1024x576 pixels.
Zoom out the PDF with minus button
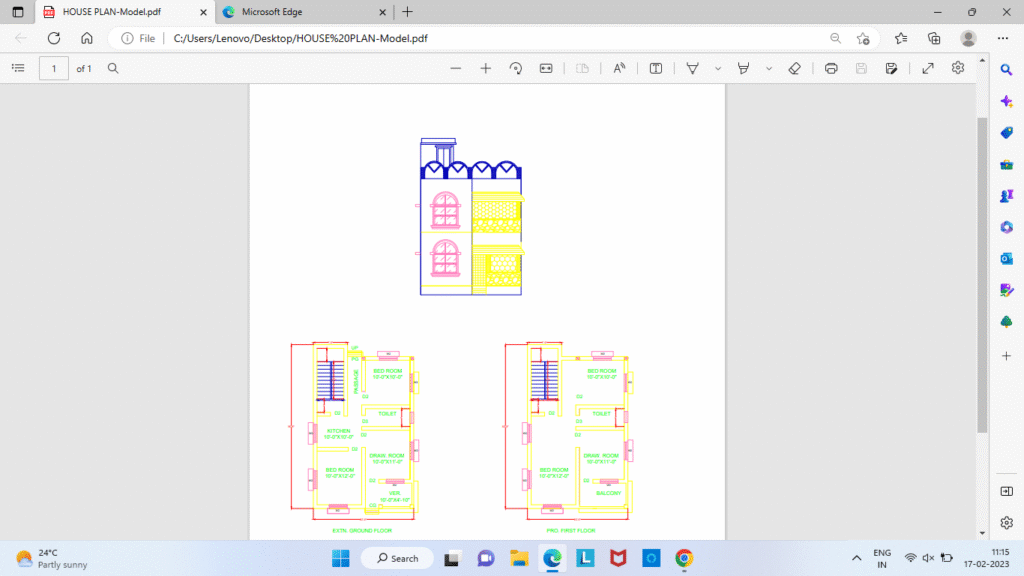pyautogui.click(x=455, y=68)
